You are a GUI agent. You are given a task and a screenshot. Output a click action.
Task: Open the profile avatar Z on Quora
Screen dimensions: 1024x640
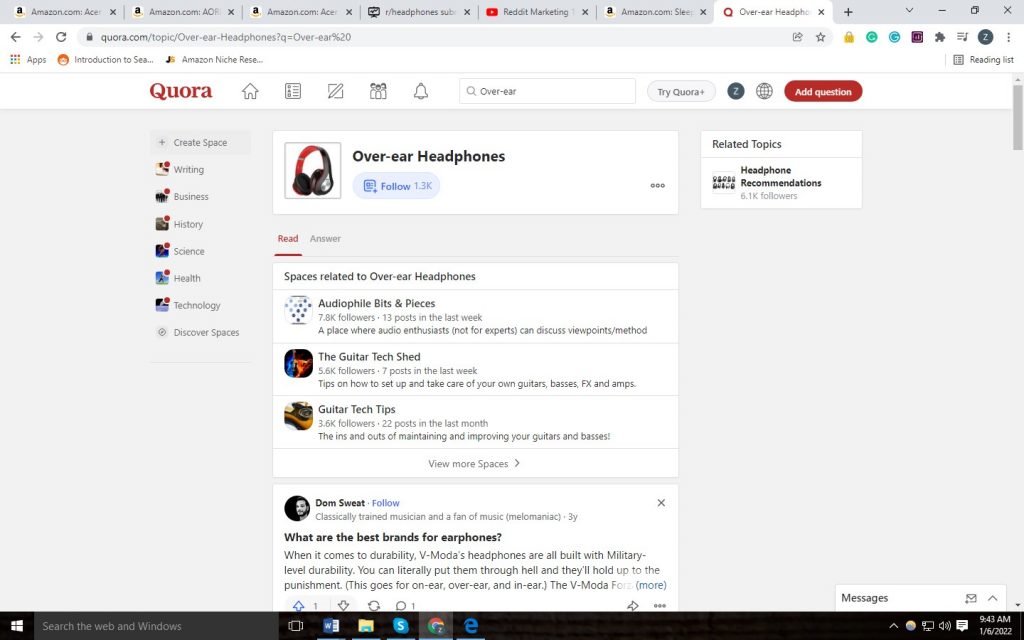[736, 91]
